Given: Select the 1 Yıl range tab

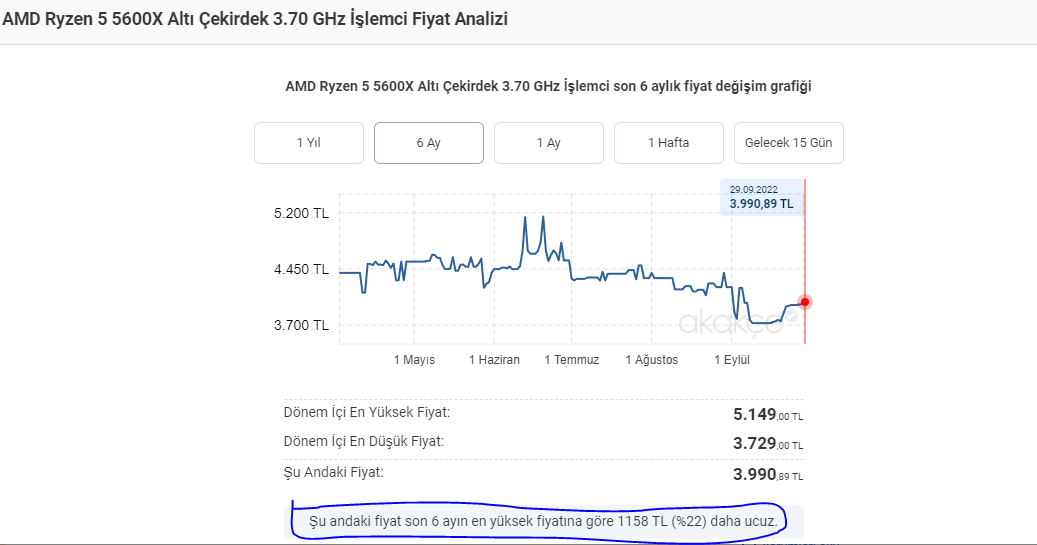Looking at the screenshot, I should pyautogui.click(x=308, y=143).
